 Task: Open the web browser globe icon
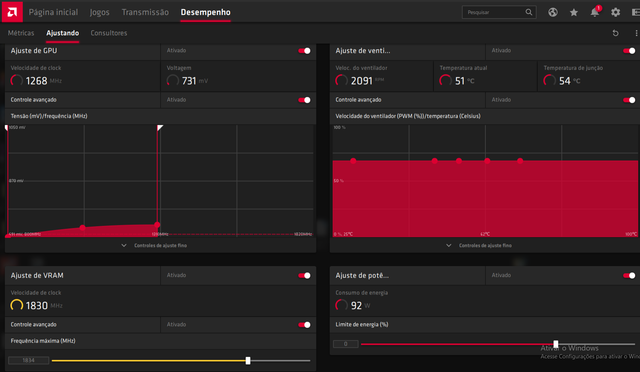point(553,12)
